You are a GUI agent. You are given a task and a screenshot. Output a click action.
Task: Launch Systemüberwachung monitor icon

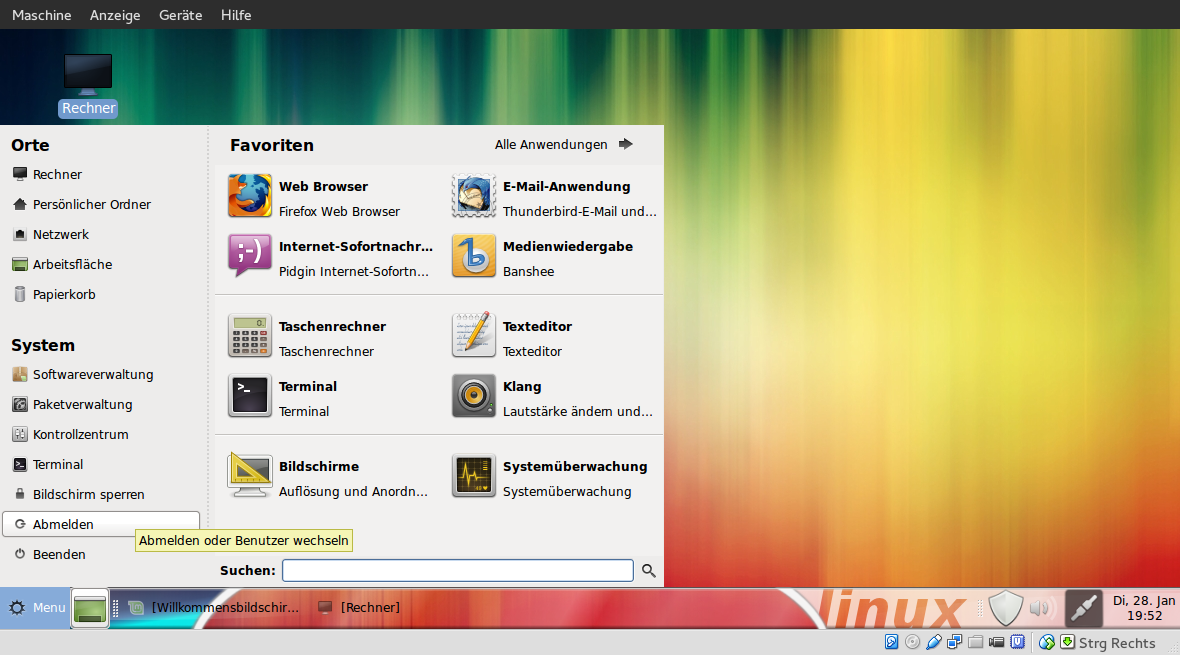[x=474, y=476]
